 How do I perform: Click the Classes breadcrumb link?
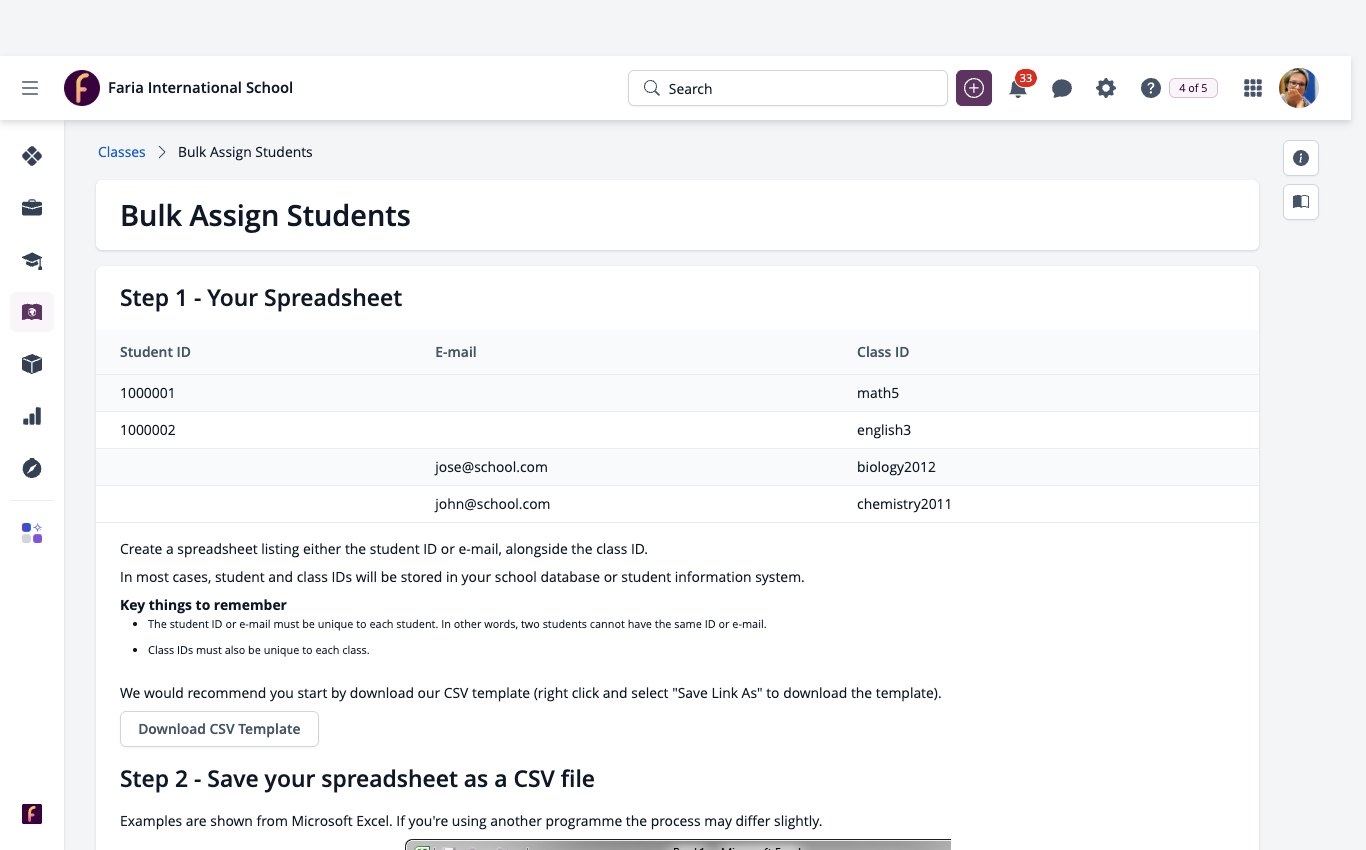pos(122,152)
